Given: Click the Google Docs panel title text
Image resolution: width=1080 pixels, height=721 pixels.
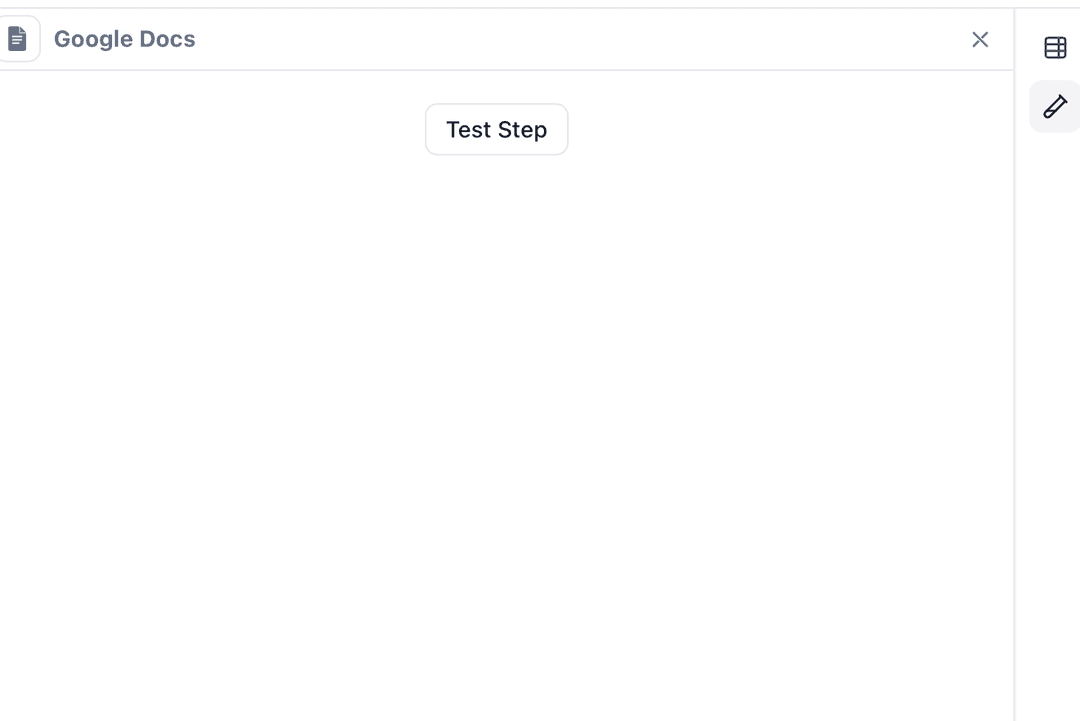Looking at the screenshot, I should [x=124, y=39].
